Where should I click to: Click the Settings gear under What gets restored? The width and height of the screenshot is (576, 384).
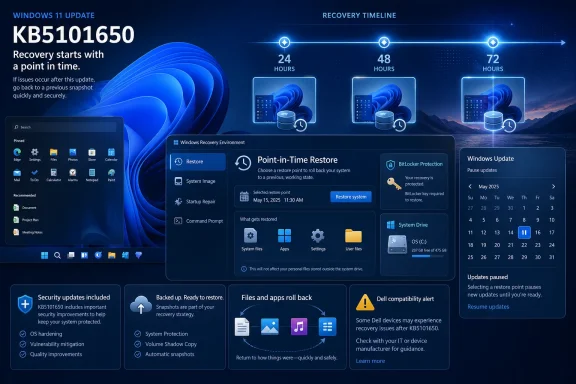click(318, 236)
